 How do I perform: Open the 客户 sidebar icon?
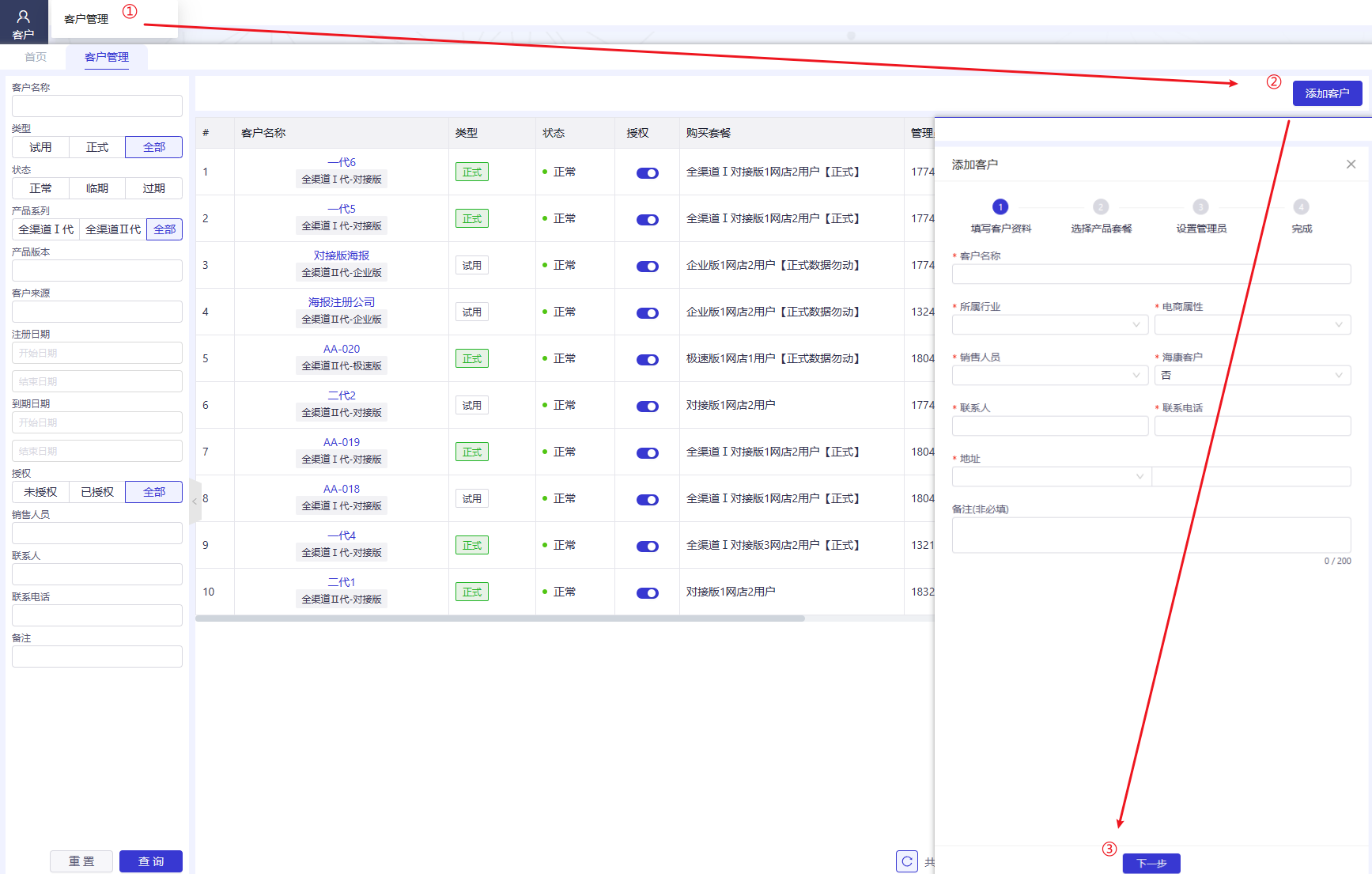(24, 22)
